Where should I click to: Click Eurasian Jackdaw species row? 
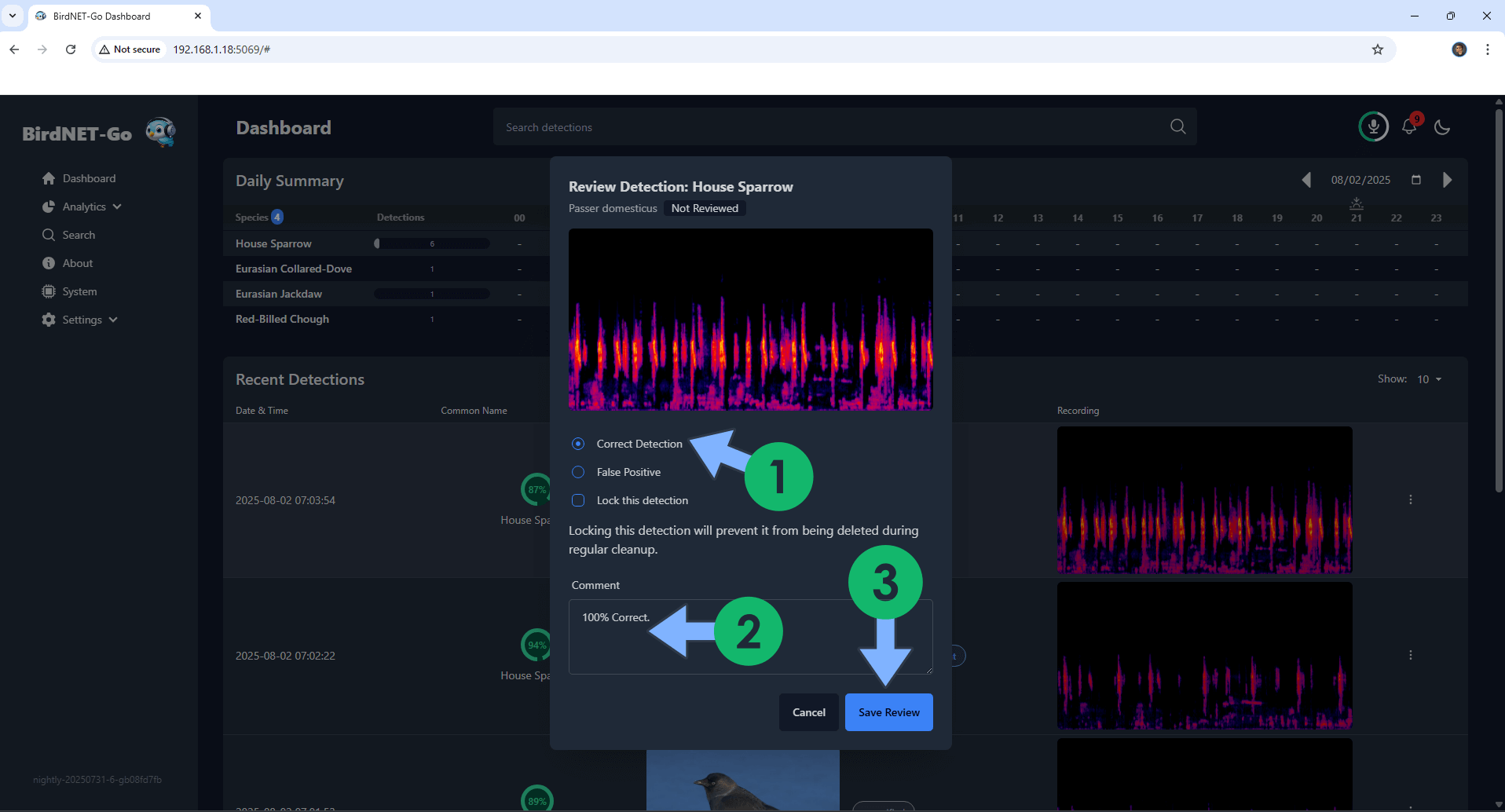pos(279,294)
